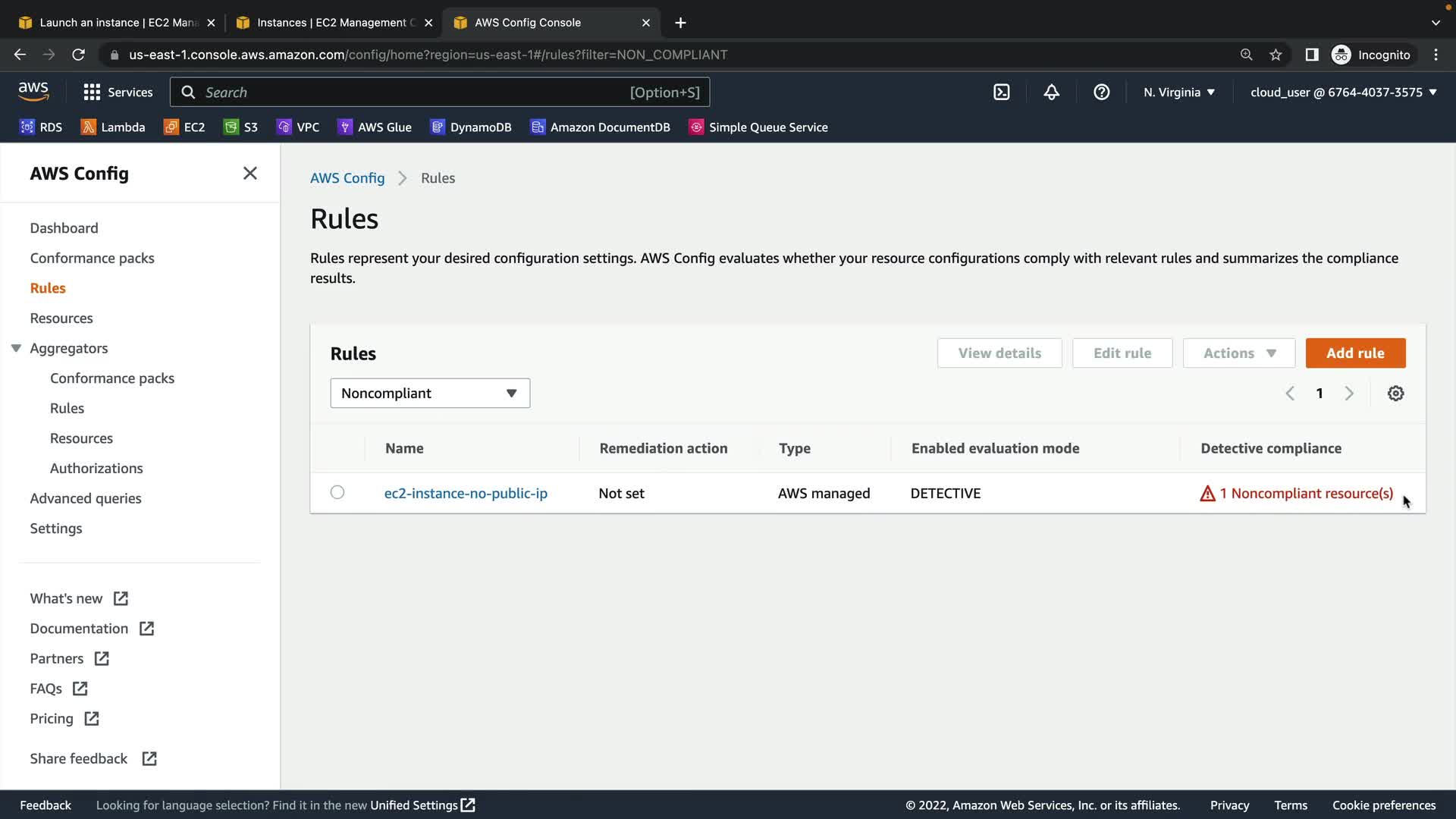Select the ec2-instance-no-public-ip rule radio button
Viewport: 1456px width, 819px height.
pyautogui.click(x=337, y=493)
